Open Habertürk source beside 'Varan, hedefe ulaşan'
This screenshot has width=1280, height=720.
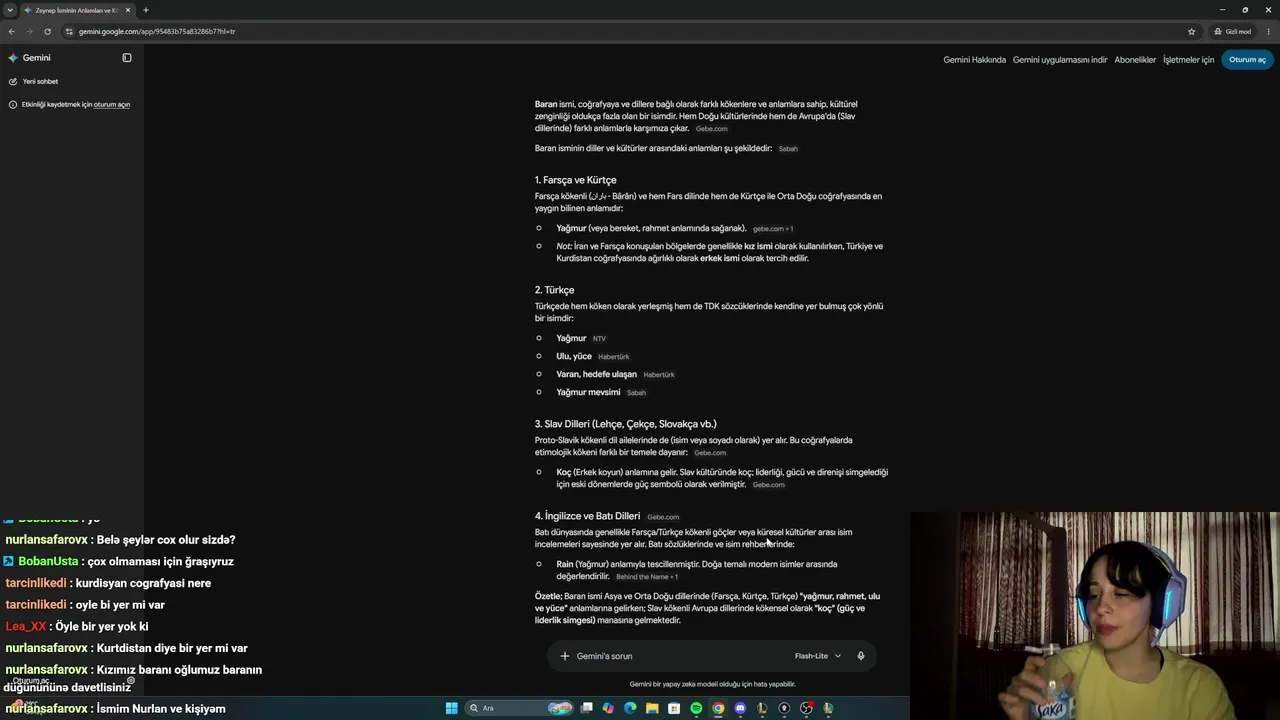pyautogui.click(x=659, y=375)
